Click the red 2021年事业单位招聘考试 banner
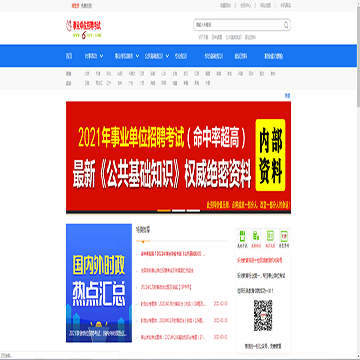The image size is (360, 360). pyautogui.click(x=178, y=157)
